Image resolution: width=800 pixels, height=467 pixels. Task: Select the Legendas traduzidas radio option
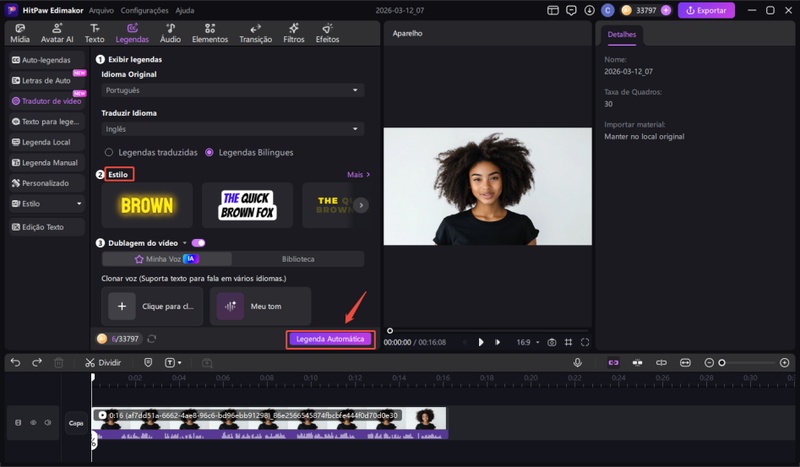(x=109, y=152)
